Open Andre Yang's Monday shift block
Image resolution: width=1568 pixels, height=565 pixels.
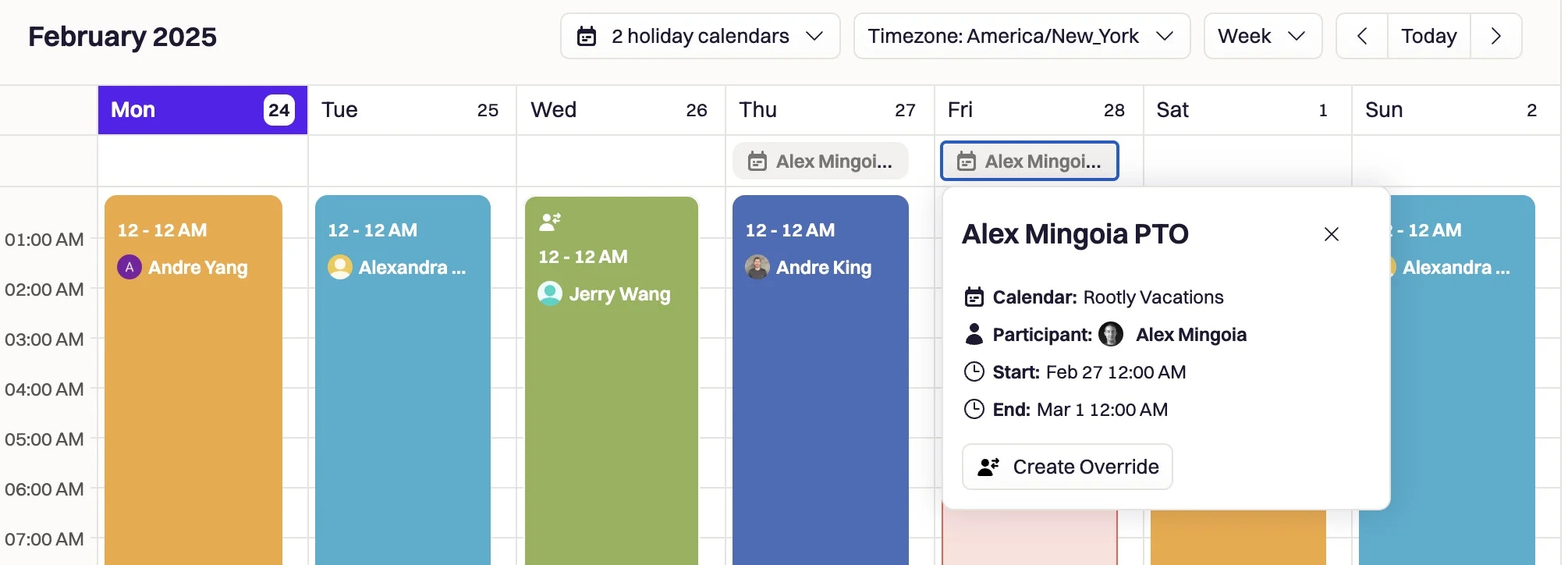(x=193, y=380)
